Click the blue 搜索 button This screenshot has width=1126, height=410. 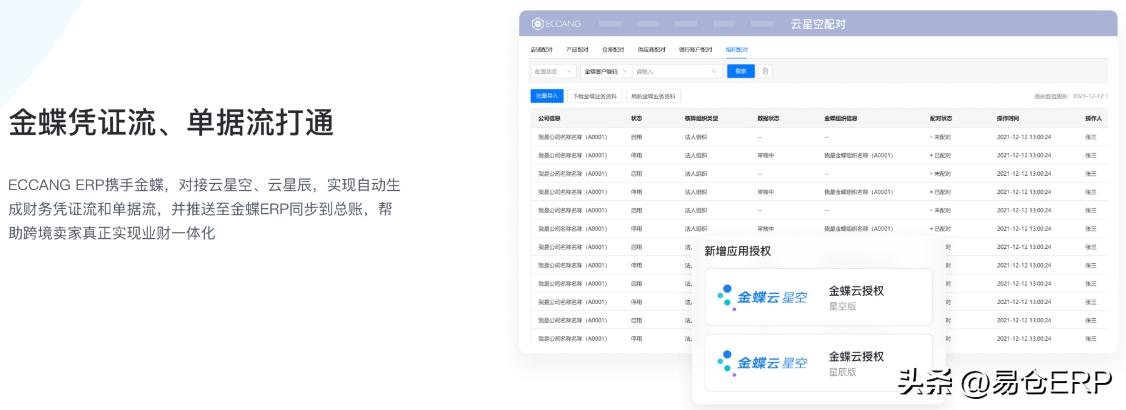tap(740, 71)
